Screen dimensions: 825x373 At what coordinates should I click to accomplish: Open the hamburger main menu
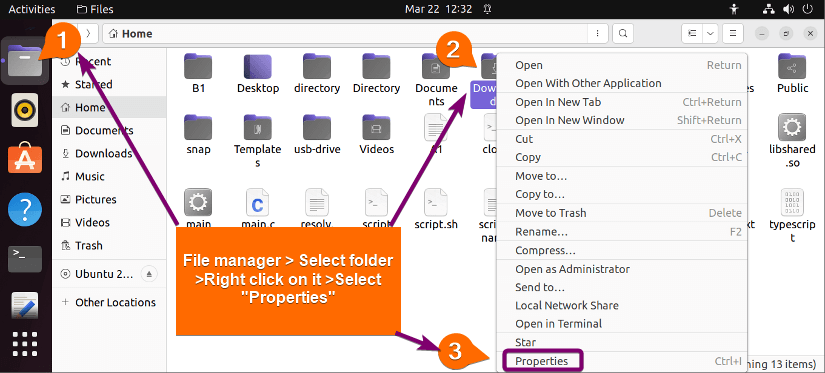(732, 34)
